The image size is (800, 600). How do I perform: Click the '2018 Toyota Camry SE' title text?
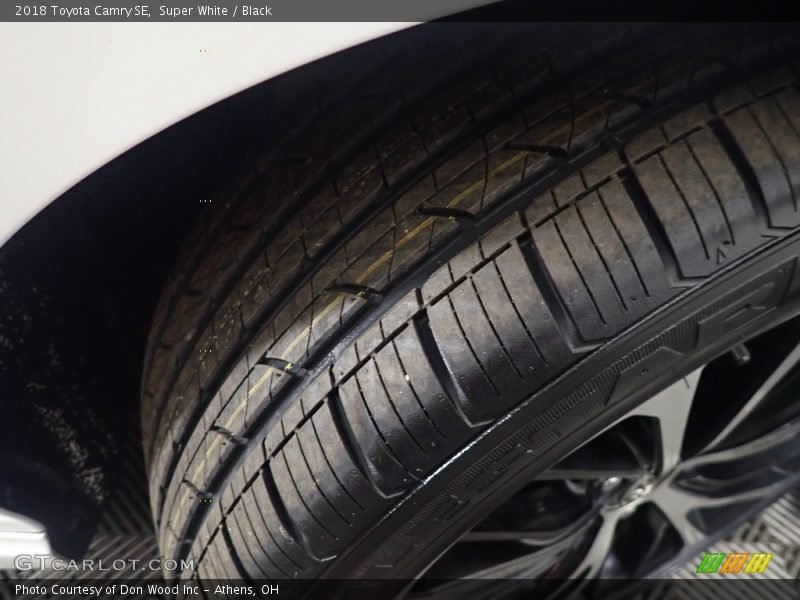click(x=82, y=11)
